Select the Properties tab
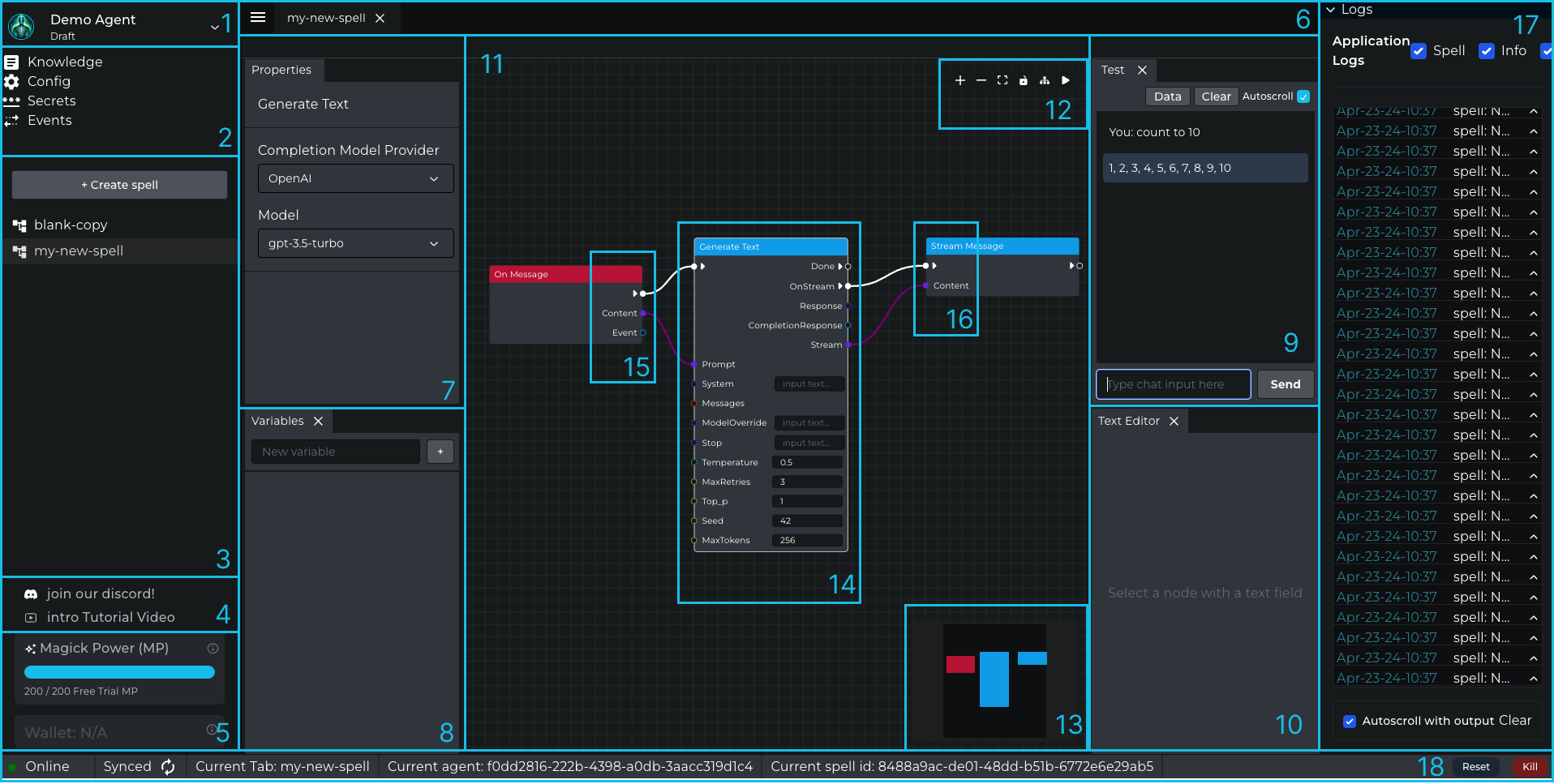This screenshot has width=1554, height=784. pos(281,71)
